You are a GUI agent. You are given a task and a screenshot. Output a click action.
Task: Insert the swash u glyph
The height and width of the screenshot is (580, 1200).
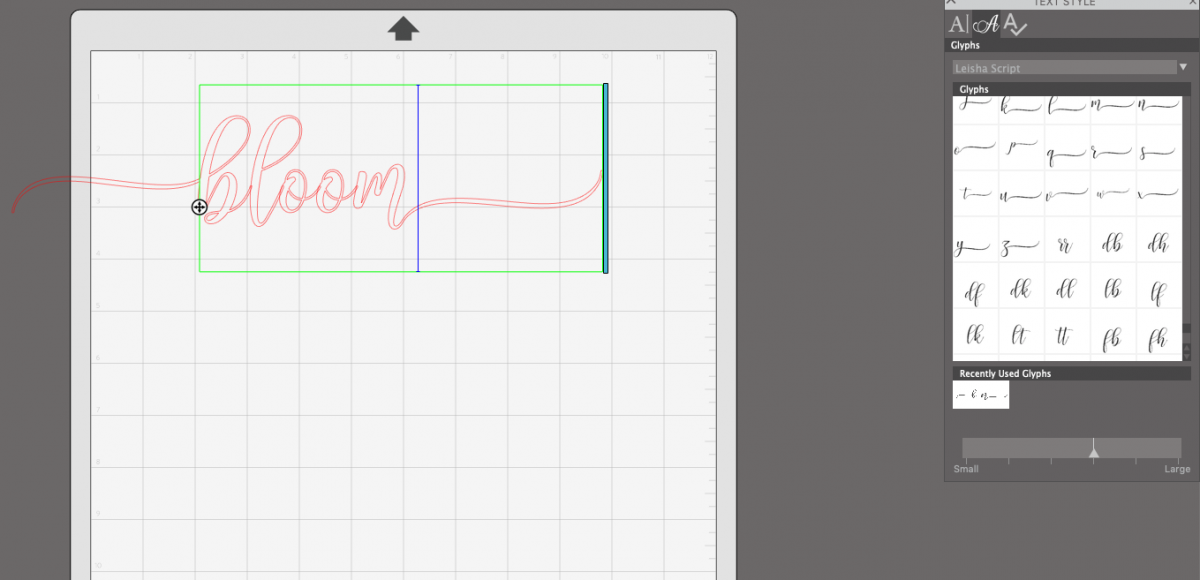click(x=1021, y=195)
